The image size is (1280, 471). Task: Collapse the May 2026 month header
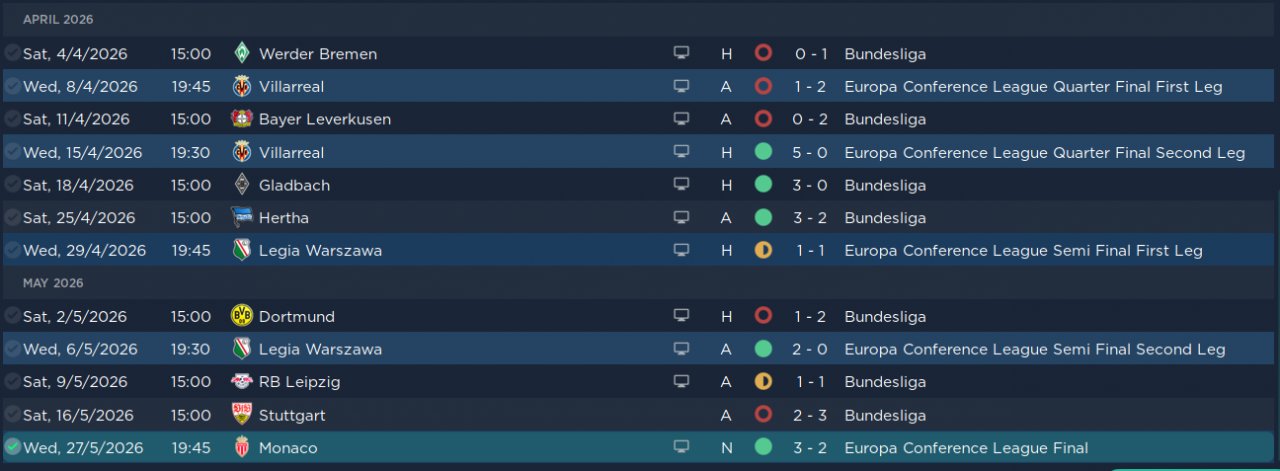coord(53,283)
